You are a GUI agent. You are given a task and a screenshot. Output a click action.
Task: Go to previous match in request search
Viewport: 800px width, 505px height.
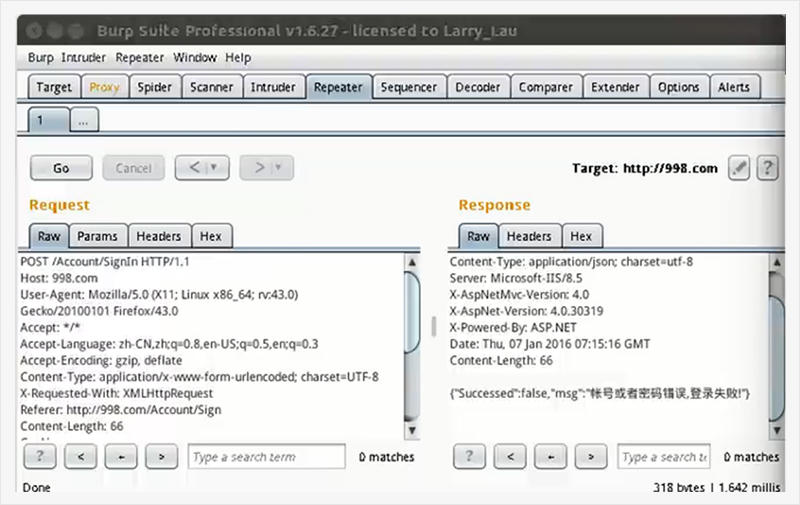click(81, 456)
